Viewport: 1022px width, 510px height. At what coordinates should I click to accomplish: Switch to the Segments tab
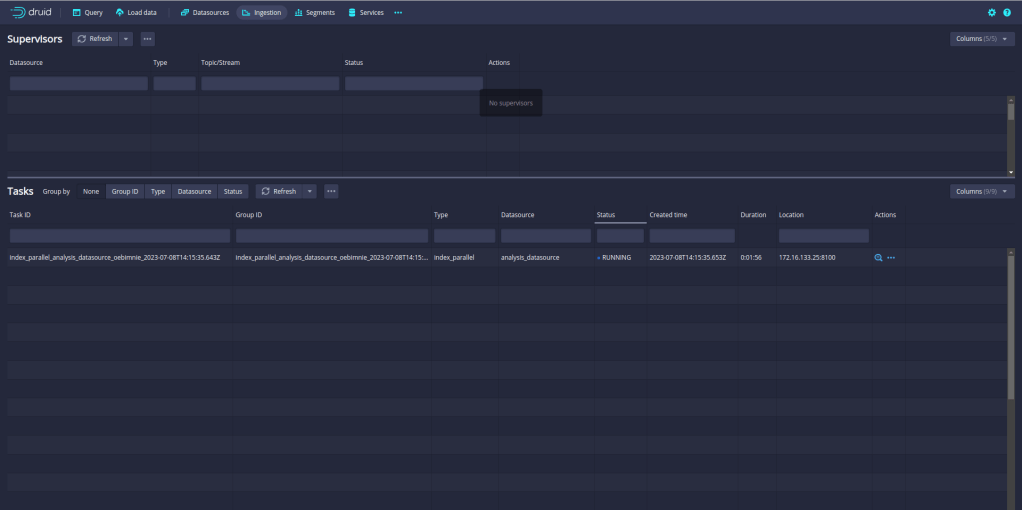(x=315, y=13)
